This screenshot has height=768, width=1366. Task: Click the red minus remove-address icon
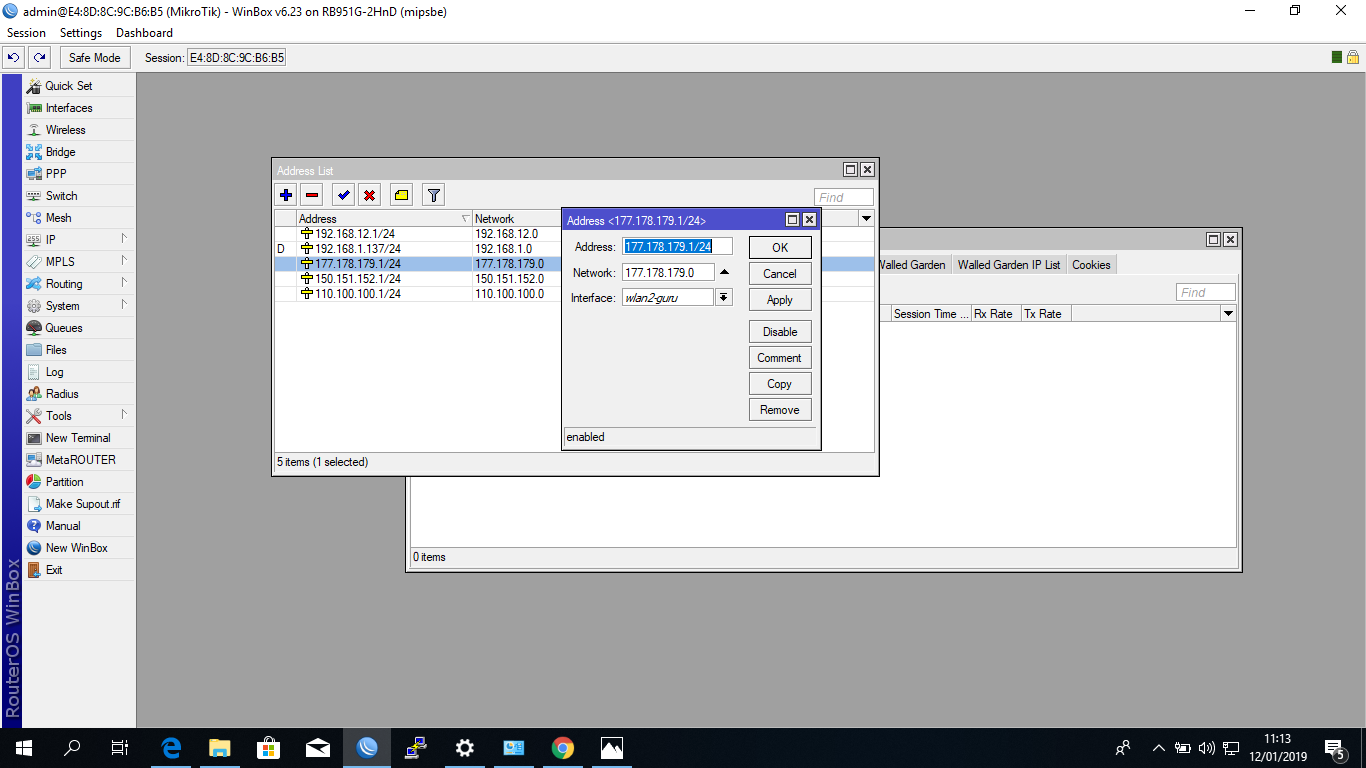(312, 195)
